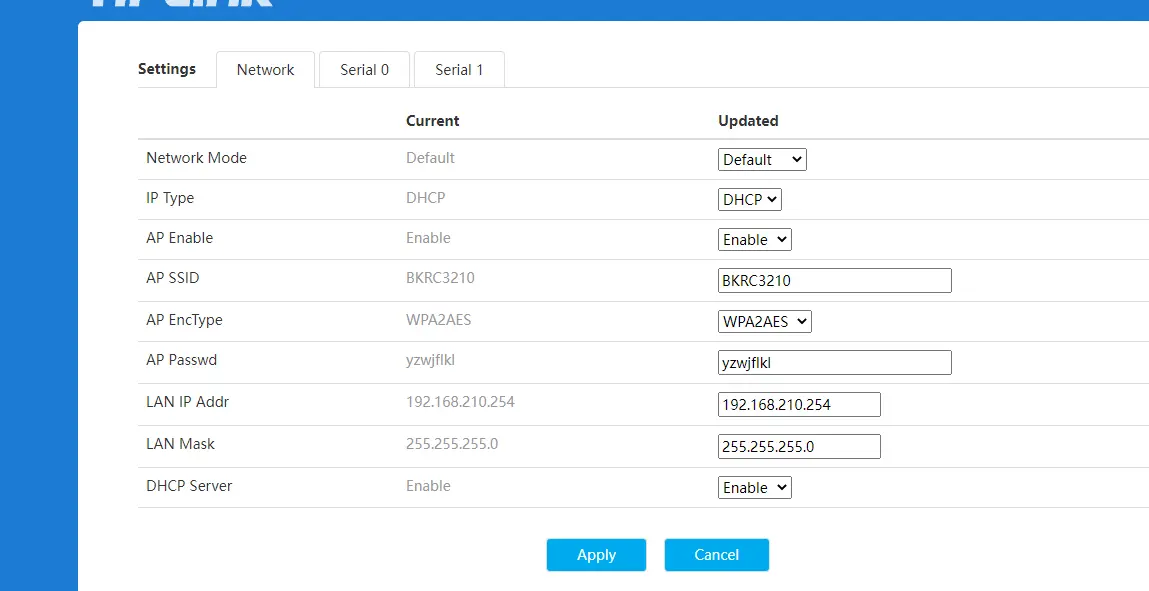Click the Updated column header

coord(748,121)
